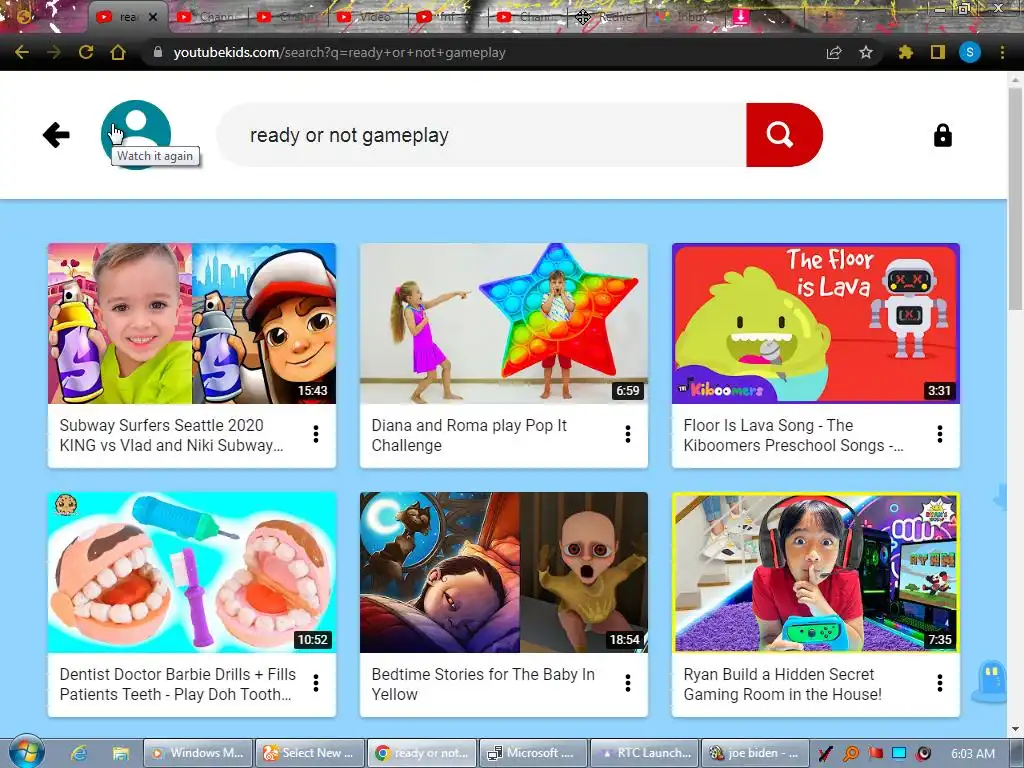The image size is (1024, 768).
Task: Click the YouTube Kids back arrow
Action: [56, 135]
